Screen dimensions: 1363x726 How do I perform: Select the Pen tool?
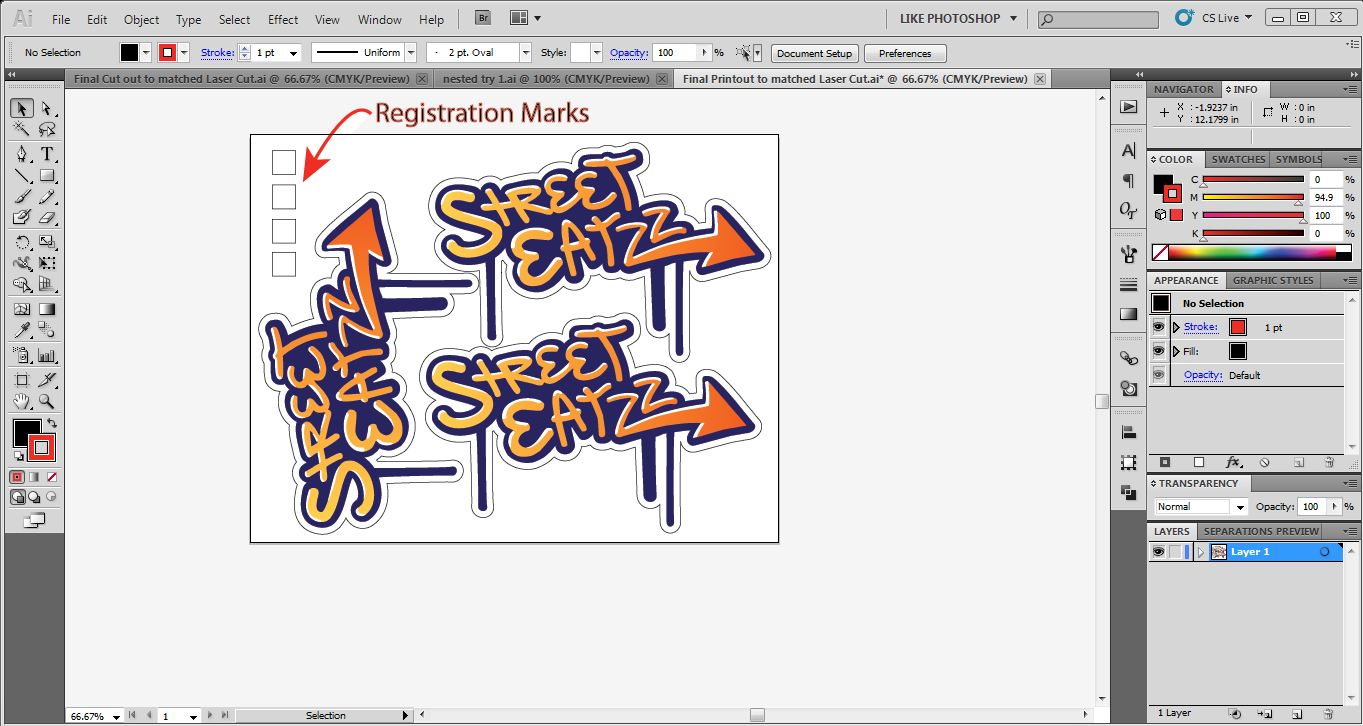(22, 154)
